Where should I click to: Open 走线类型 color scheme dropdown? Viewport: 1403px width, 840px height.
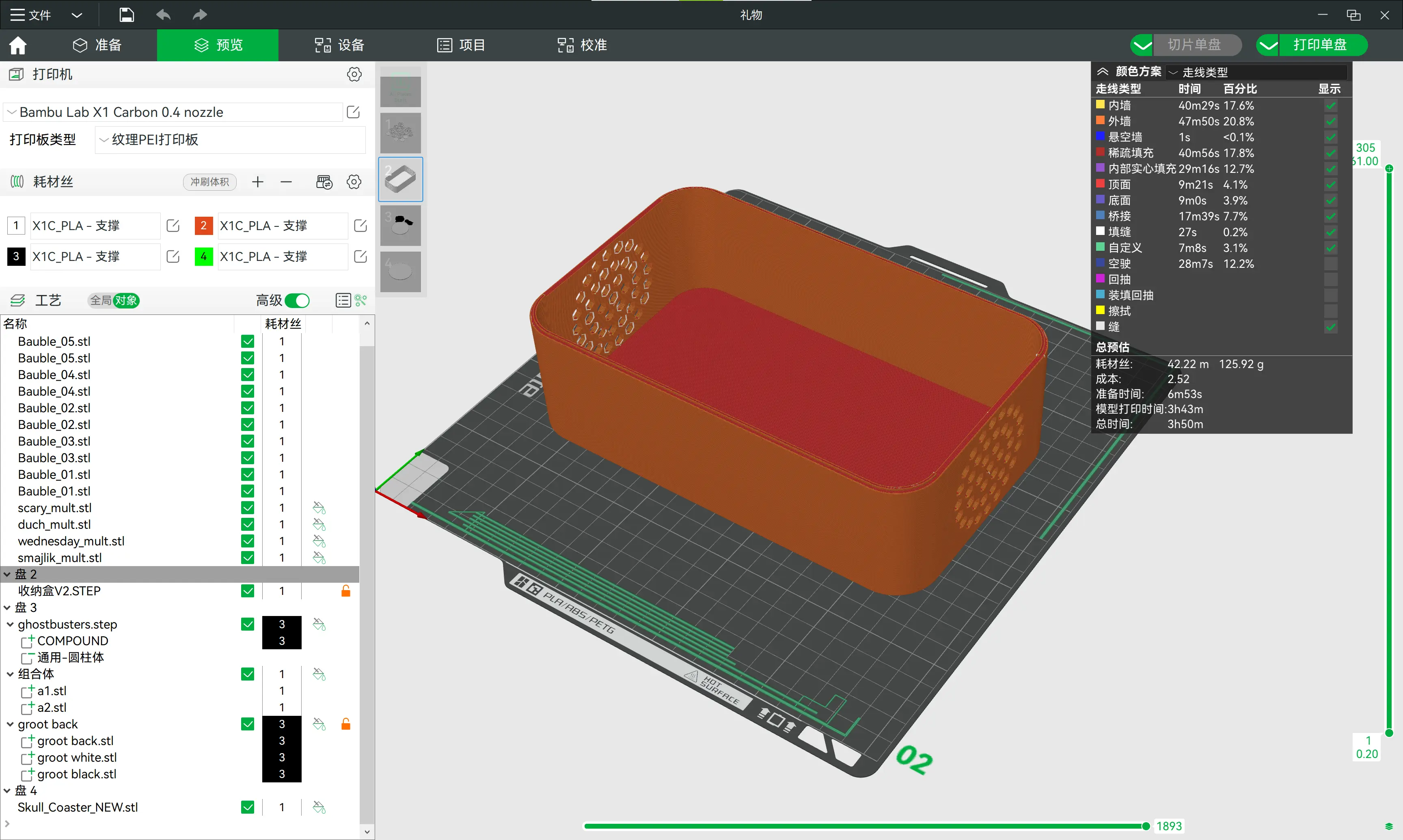point(1256,73)
